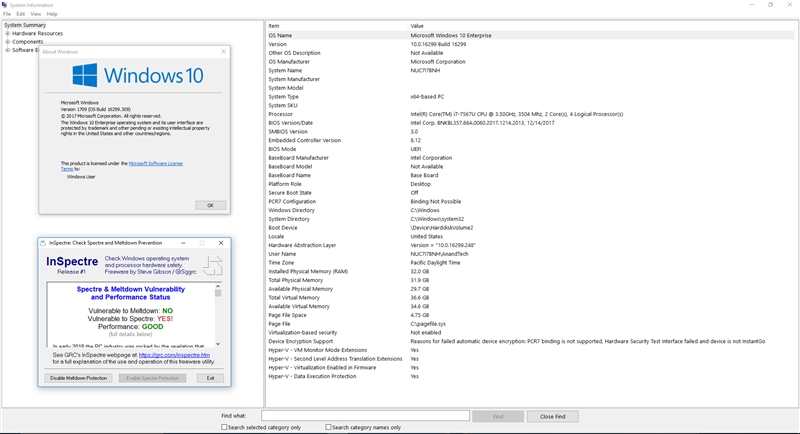Select Hyper-V - Data Execution Protection row

[531, 376]
